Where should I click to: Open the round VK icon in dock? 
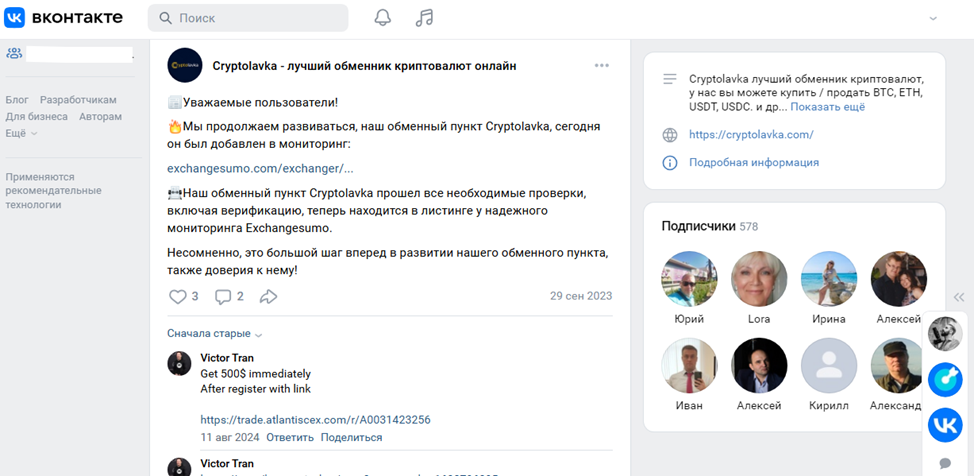click(945, 425)
